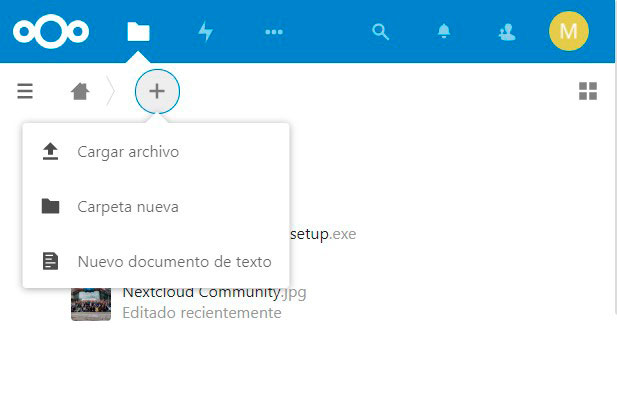
Task: Open the notifications bell icon
Action: point(444,31)
